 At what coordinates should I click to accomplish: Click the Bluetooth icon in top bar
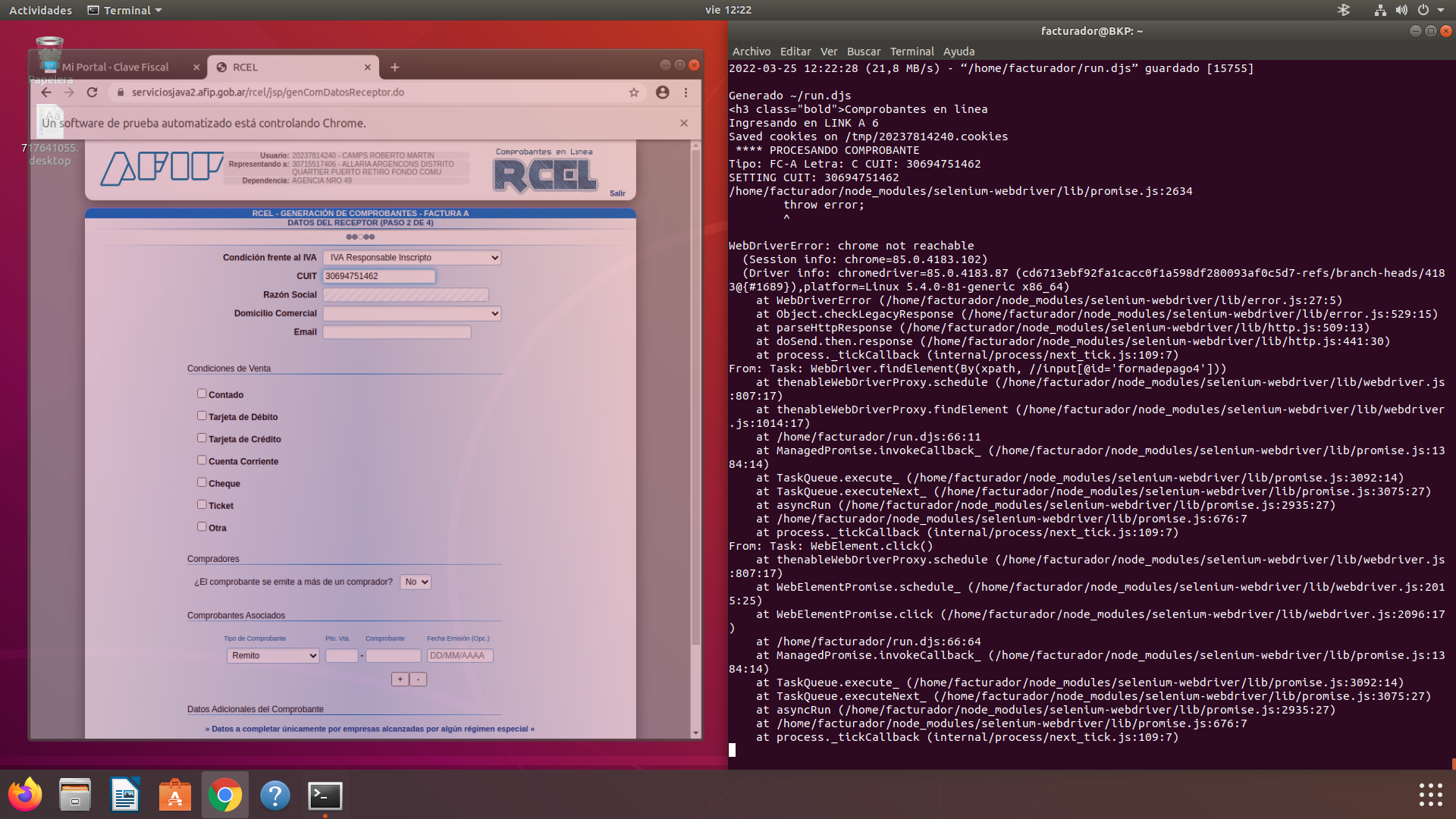(x=1344, y=10)
